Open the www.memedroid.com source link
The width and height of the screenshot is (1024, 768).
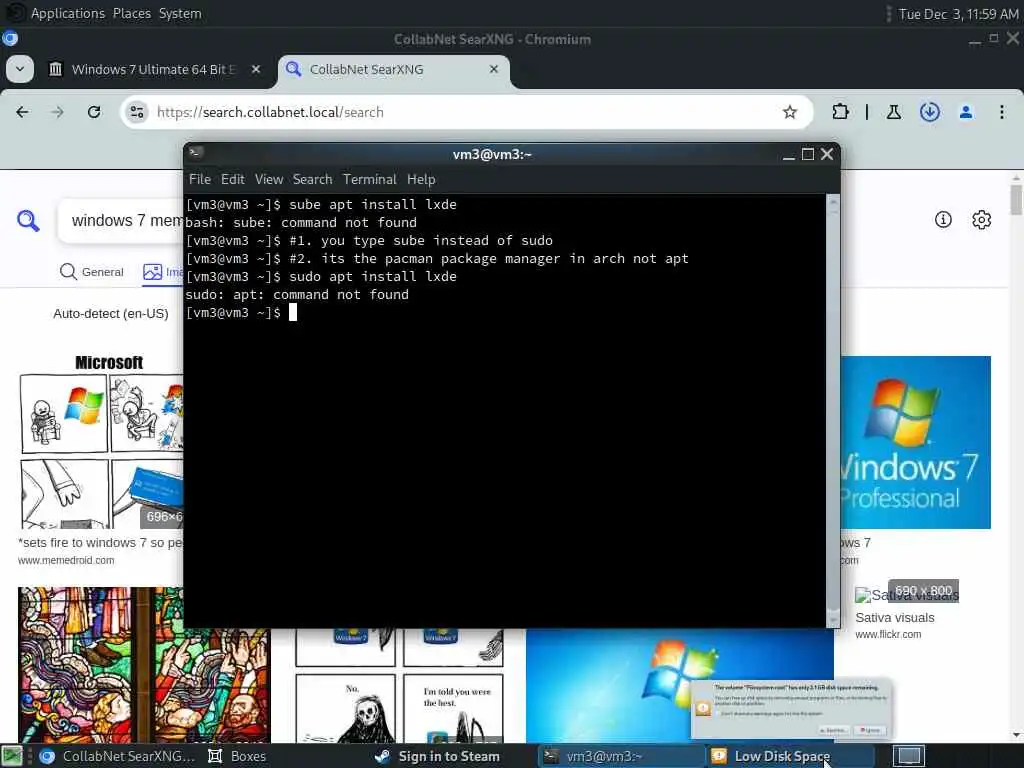[x=66, y=560]
